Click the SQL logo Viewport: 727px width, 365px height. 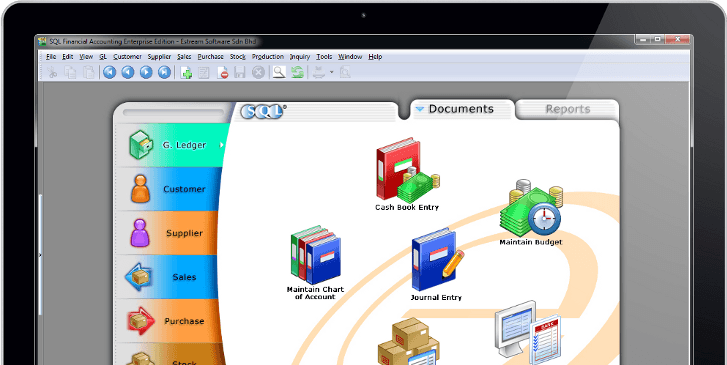[x=262, y=111]
